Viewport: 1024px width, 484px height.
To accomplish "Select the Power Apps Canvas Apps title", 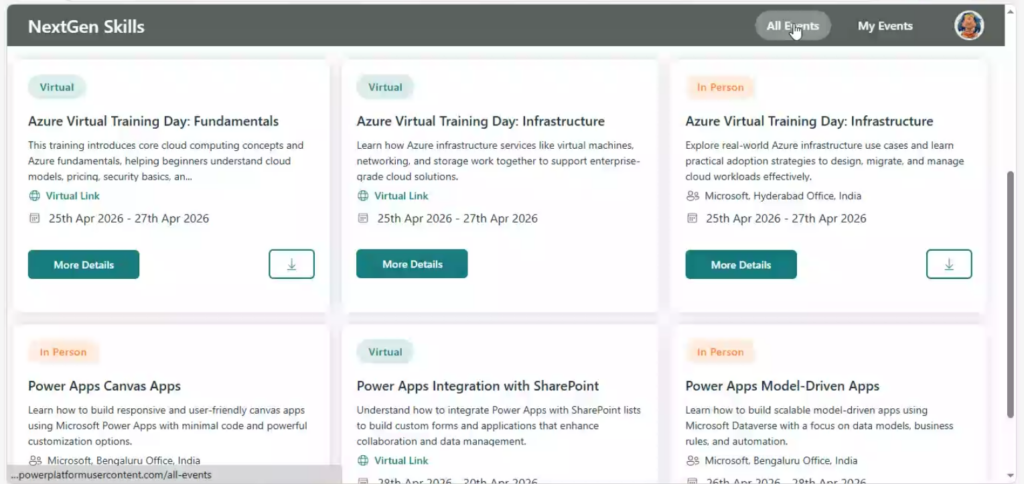I will point(104,386).
